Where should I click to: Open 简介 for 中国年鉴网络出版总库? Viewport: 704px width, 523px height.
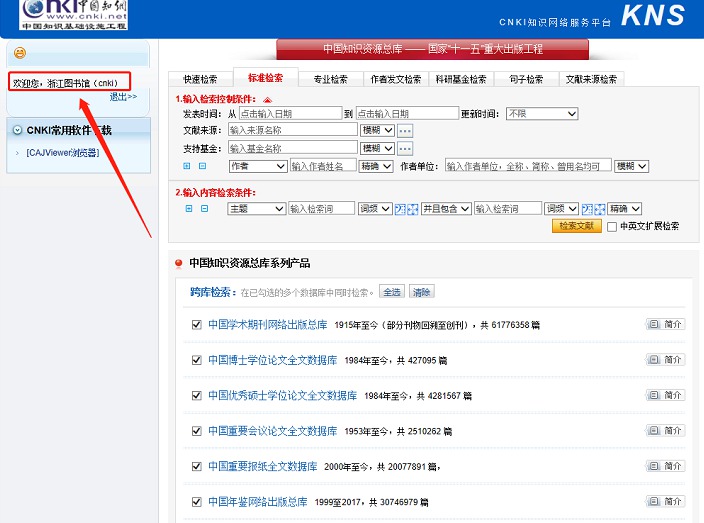point(666,501)
